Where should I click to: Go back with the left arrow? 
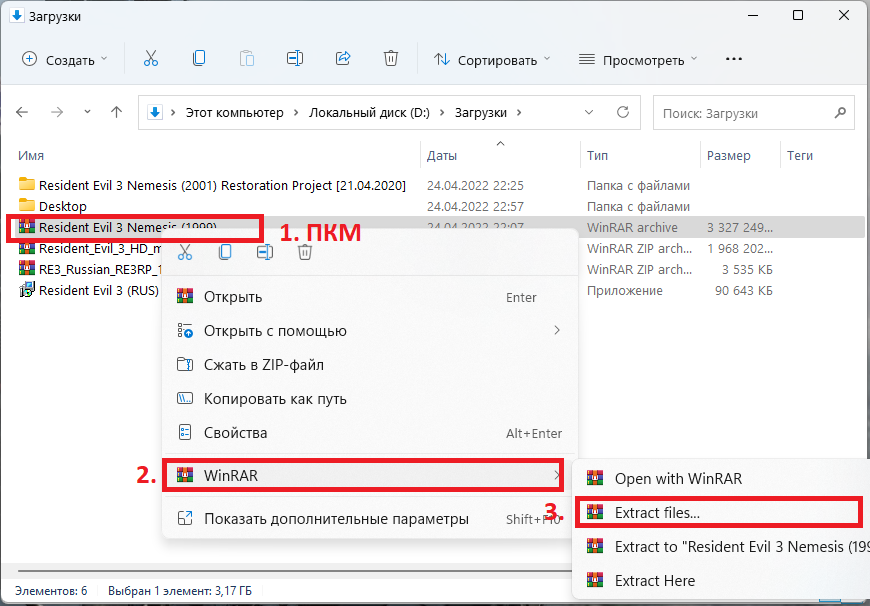22,113
